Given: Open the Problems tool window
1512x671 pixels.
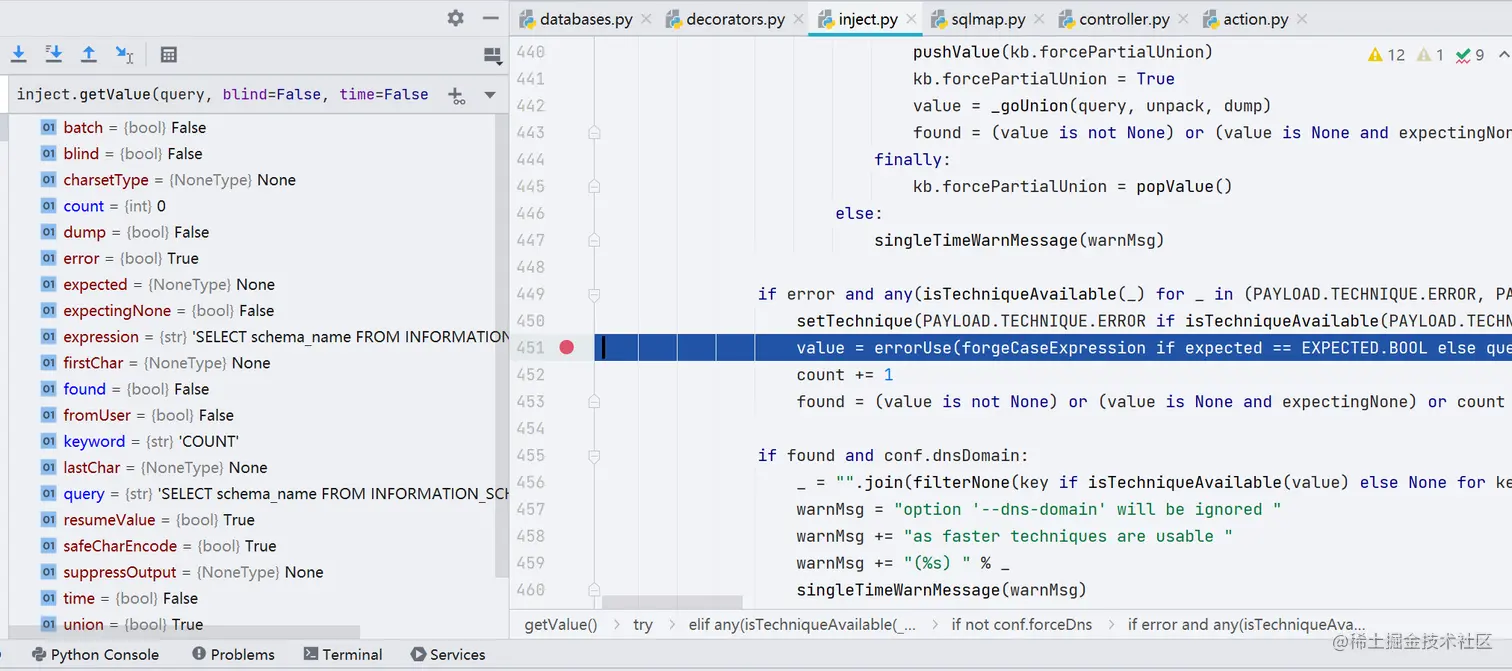Looking at the screenshot, I should [233, 654].
